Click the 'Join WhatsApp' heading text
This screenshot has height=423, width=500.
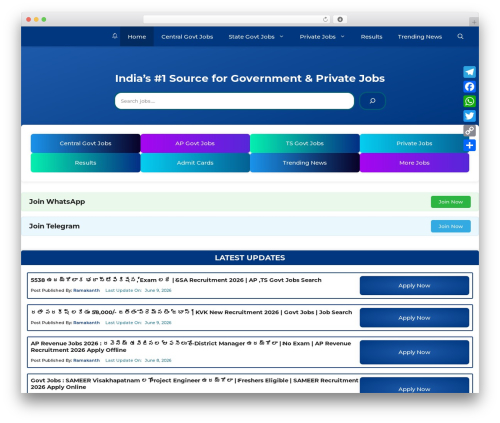pos(57,201)
